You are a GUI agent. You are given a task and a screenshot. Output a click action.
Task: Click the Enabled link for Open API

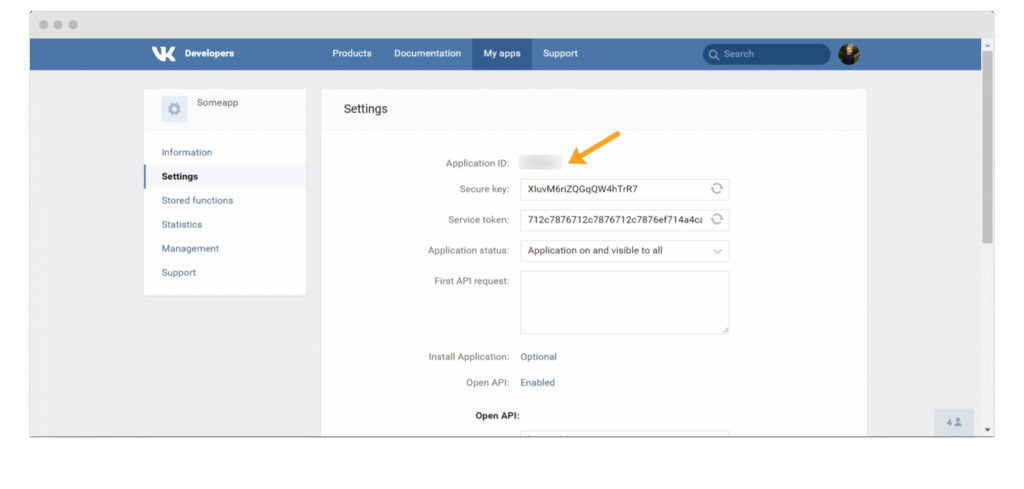pyautogui.click(x=537, y=383)
